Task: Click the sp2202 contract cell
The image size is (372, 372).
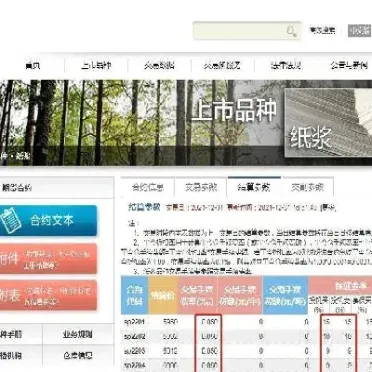Action: (x=134, y=337)
